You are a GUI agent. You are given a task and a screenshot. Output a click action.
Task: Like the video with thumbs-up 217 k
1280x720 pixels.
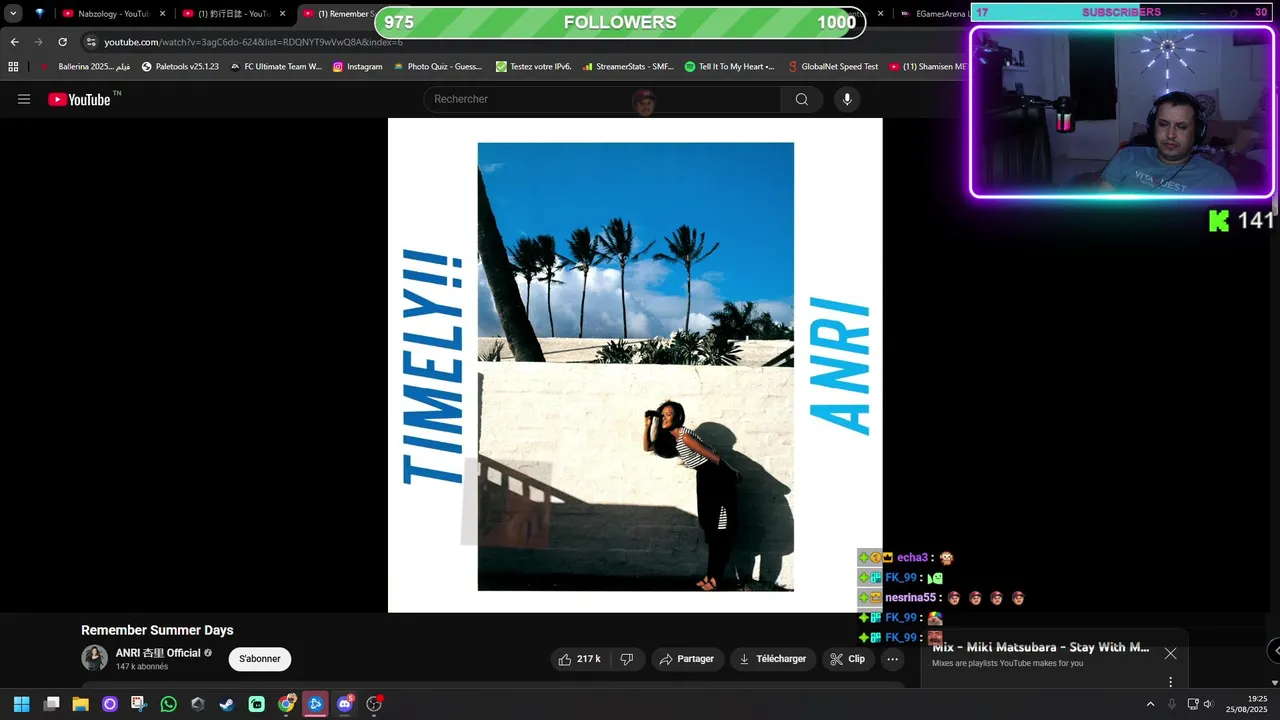tap(580, 659)
